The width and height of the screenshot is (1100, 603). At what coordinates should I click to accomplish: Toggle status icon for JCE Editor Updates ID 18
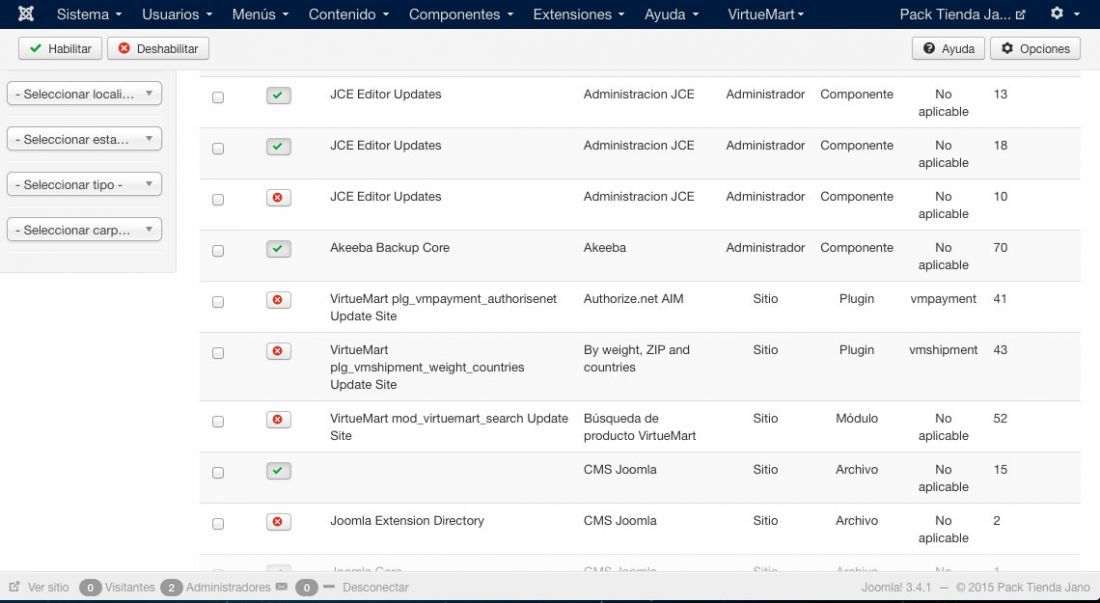[x=279, y=147]
